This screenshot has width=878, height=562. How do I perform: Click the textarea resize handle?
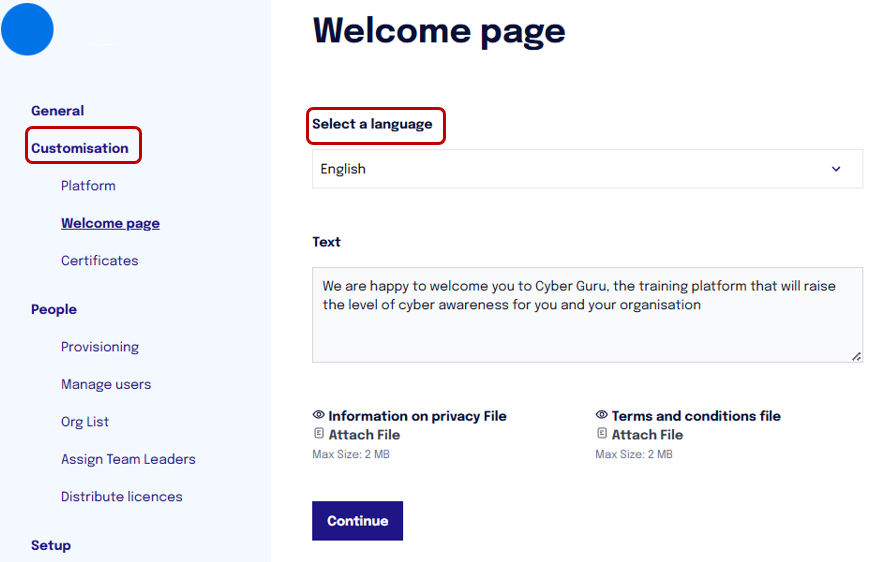856,357
